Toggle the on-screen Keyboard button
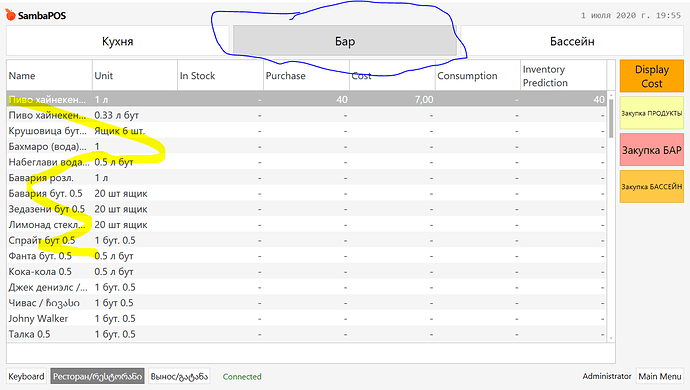The height and width of the screenshot is (390, 690). [x=26, y=376]
